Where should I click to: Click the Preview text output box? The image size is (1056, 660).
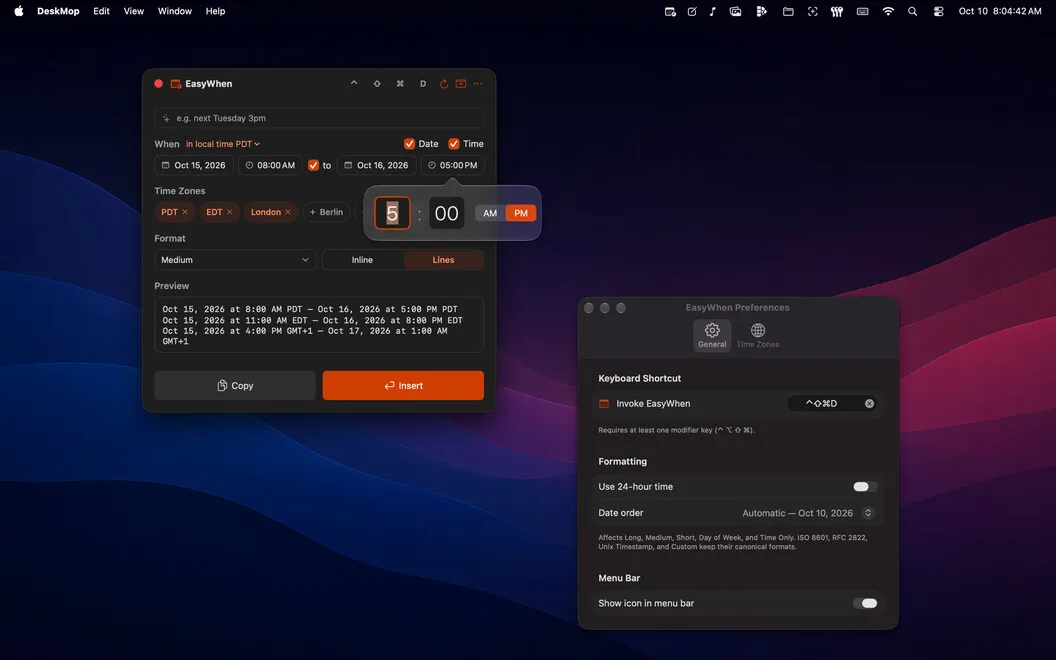pyautogui.click(x=319, y=325)
